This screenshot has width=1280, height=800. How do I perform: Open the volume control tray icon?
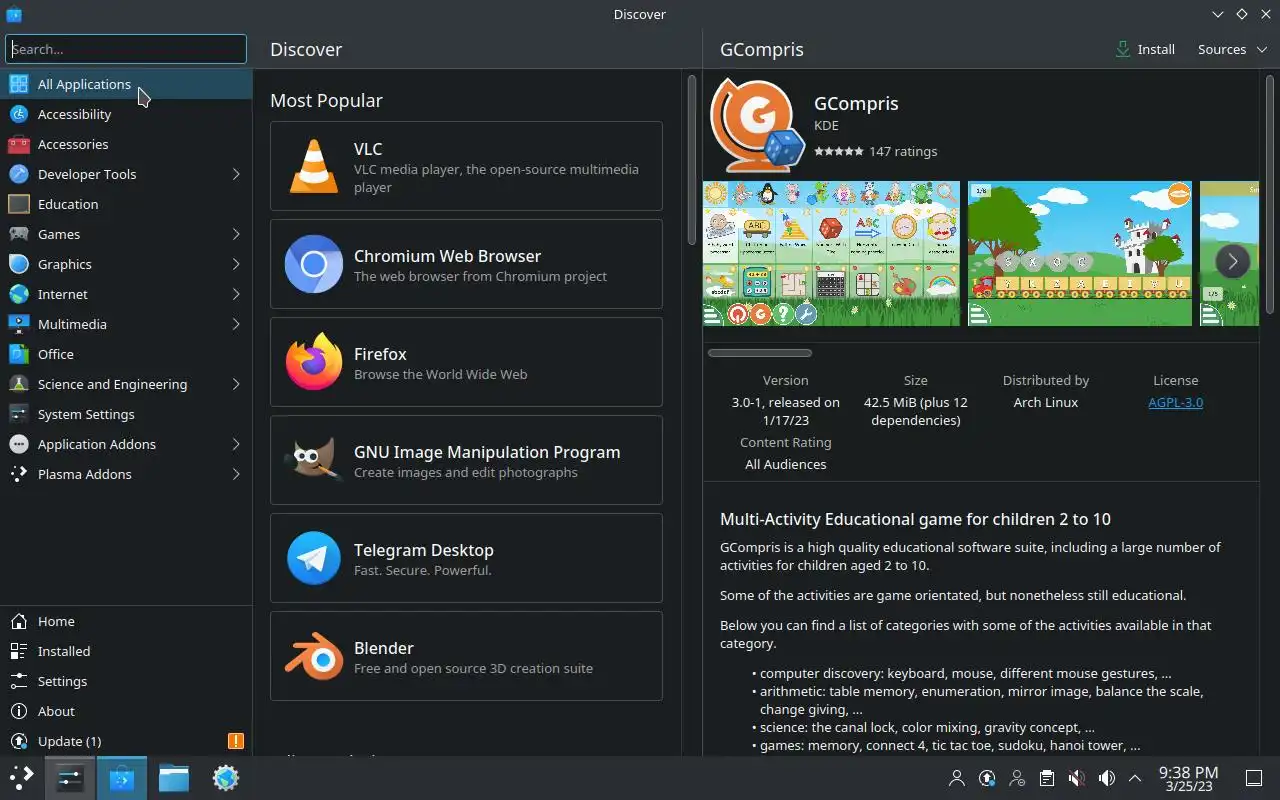(x=1107, y=778)
